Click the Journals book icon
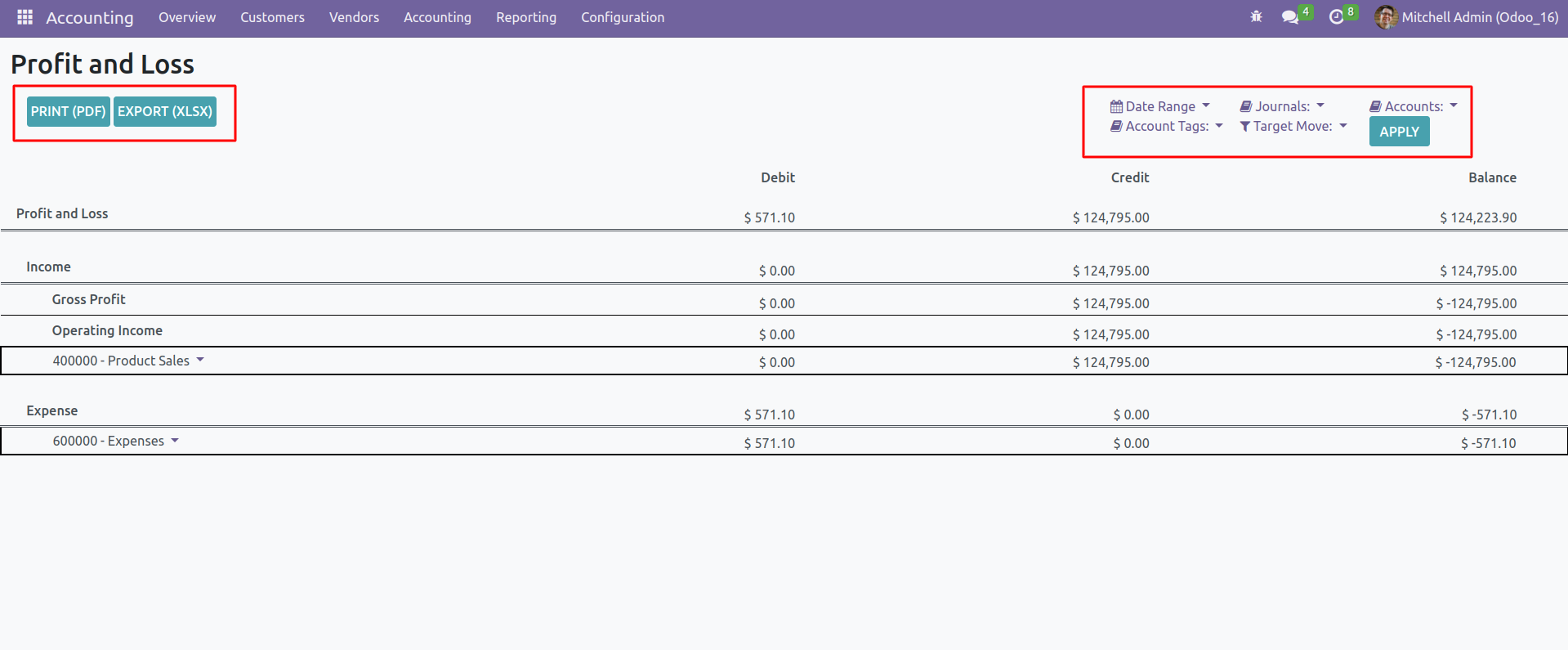This screenshot has height=650, width=1568. (1246, 106)
